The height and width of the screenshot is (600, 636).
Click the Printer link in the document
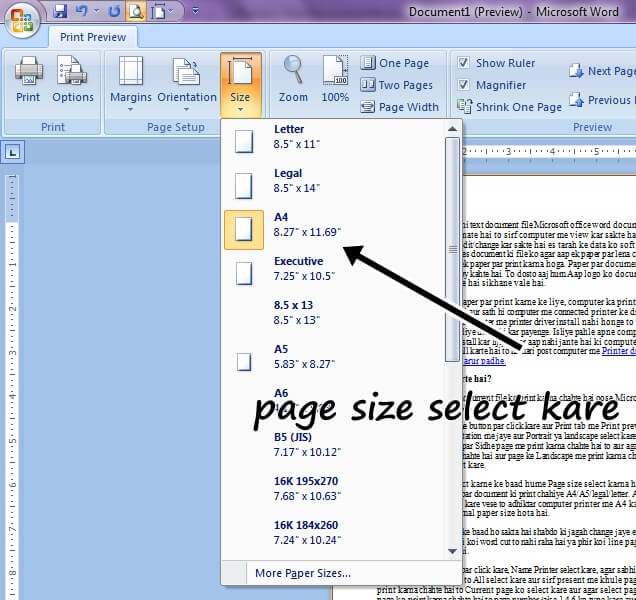(619, 351)
